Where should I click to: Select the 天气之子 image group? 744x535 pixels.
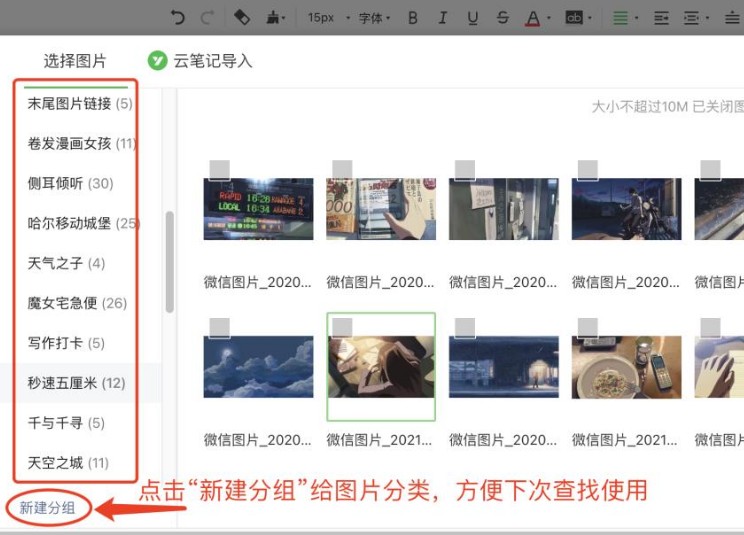click(x=66, y=263)
